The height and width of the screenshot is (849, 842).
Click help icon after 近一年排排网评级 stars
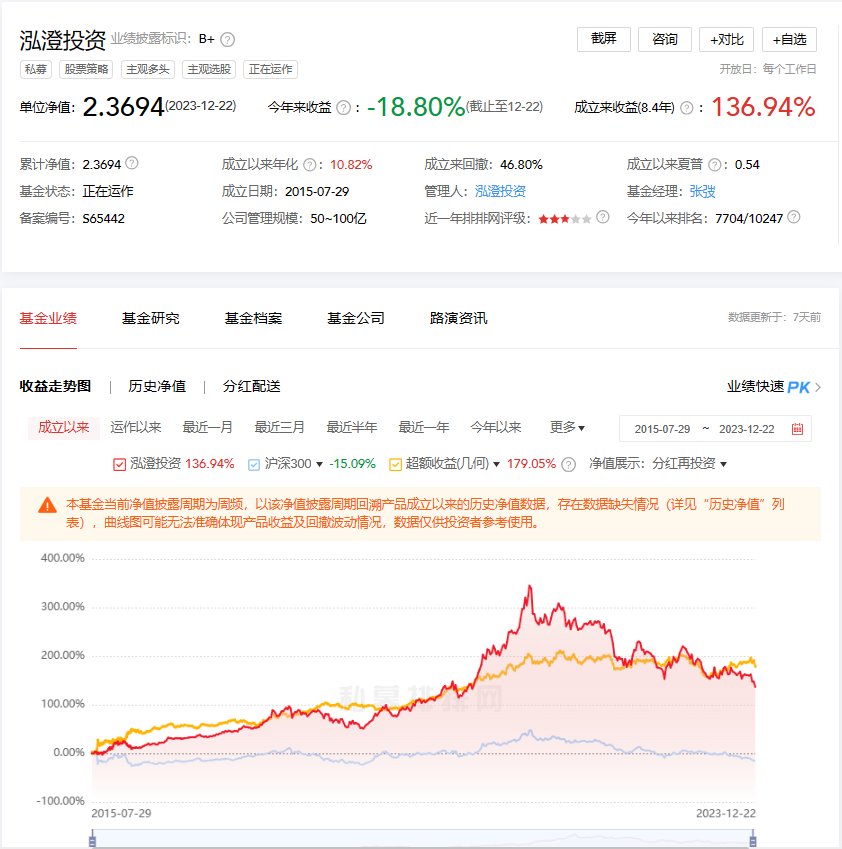(603, 217)
